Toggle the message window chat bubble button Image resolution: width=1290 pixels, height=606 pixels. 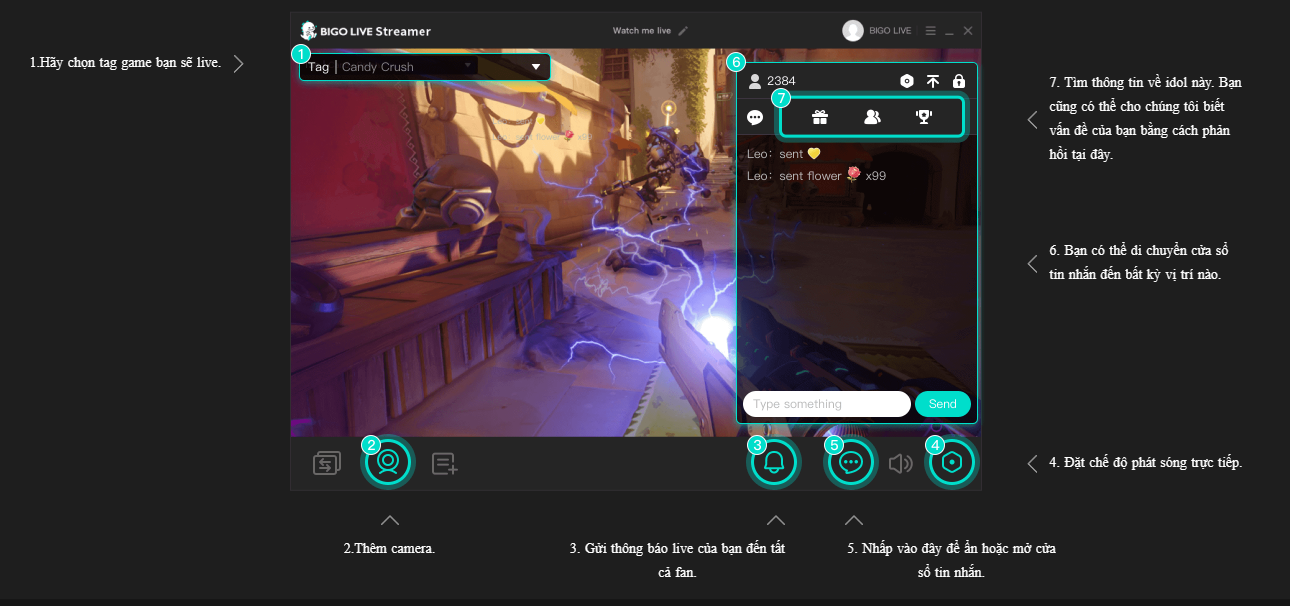tap(851, 463)
